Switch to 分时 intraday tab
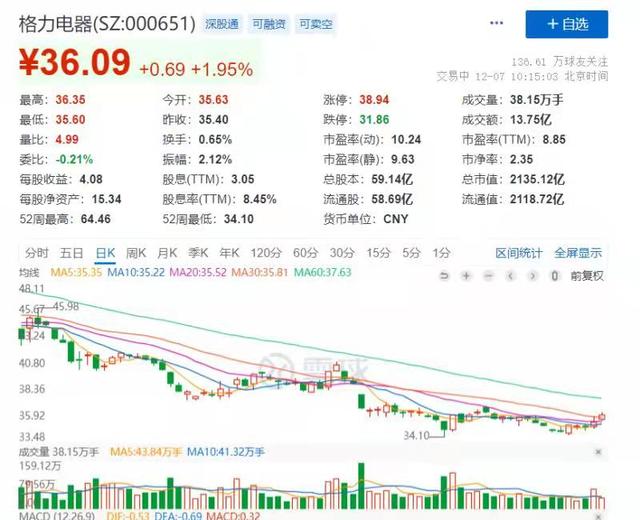The width and height of the screenshot is (640, 520). (36, 253)
